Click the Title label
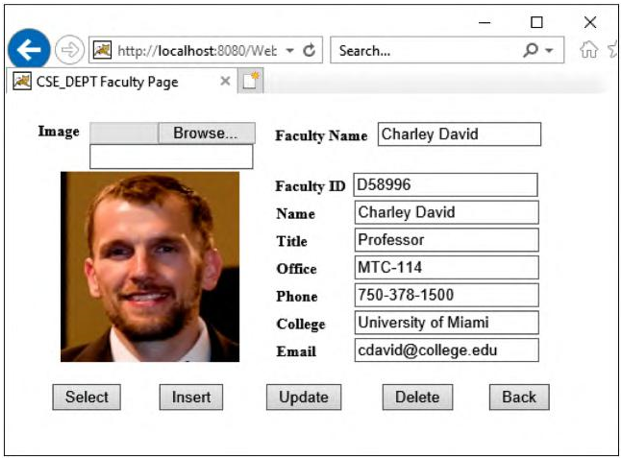The height and width of the screenshot is (460, 625). [292, 241]
